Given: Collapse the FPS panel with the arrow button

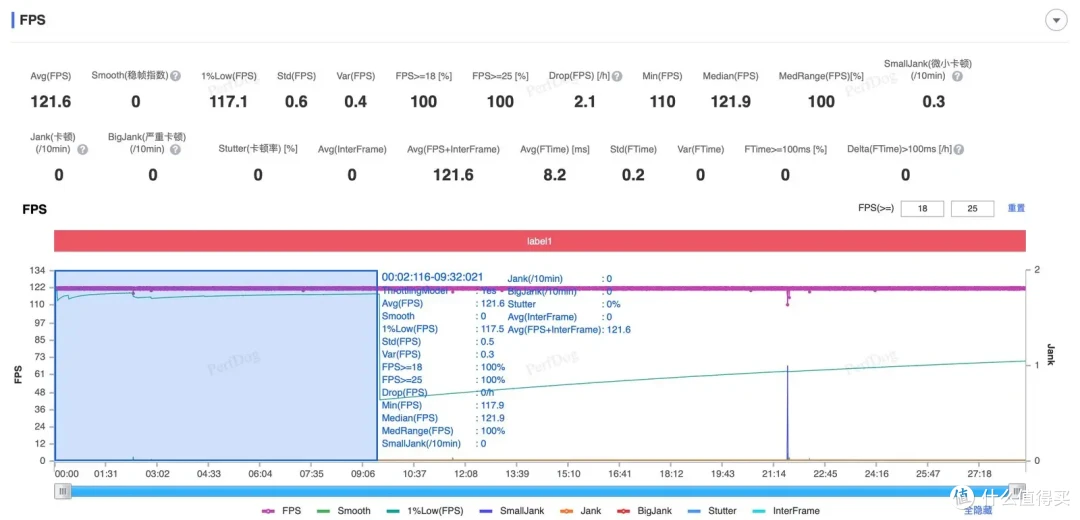Looking at the screenshot, I should pyautogui.click(x=1056, y=21).
